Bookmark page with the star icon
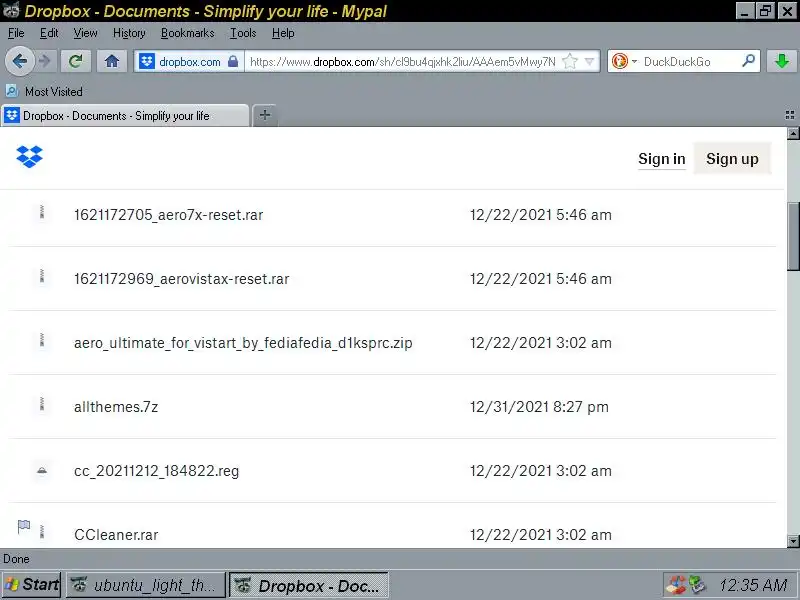The height and width of the screenshot is (600, 800). click(x=570, y=62)
